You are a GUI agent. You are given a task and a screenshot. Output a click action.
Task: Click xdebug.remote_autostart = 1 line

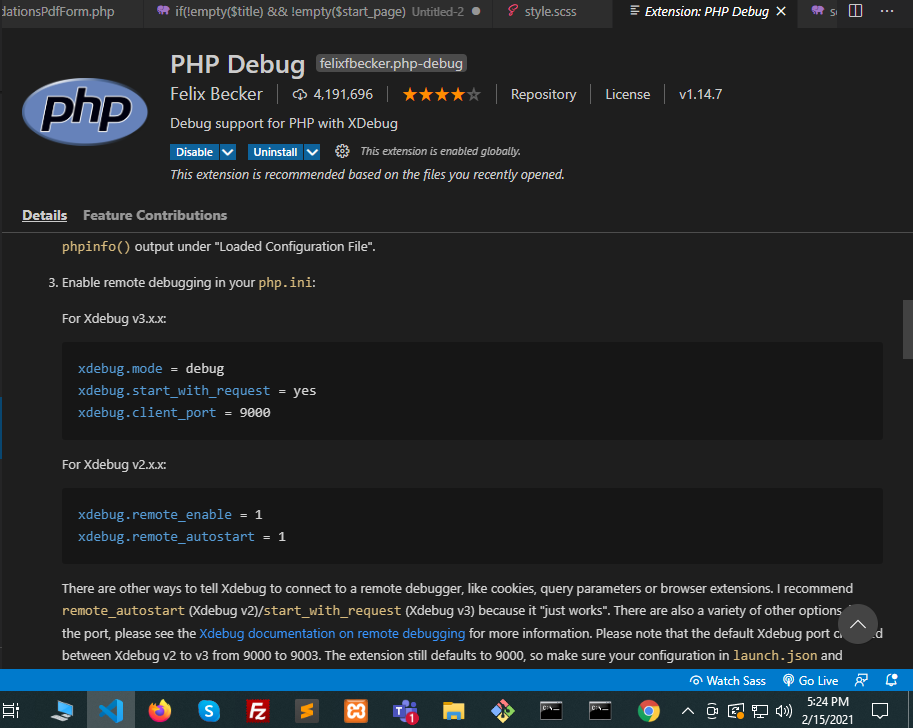(182, 537)
